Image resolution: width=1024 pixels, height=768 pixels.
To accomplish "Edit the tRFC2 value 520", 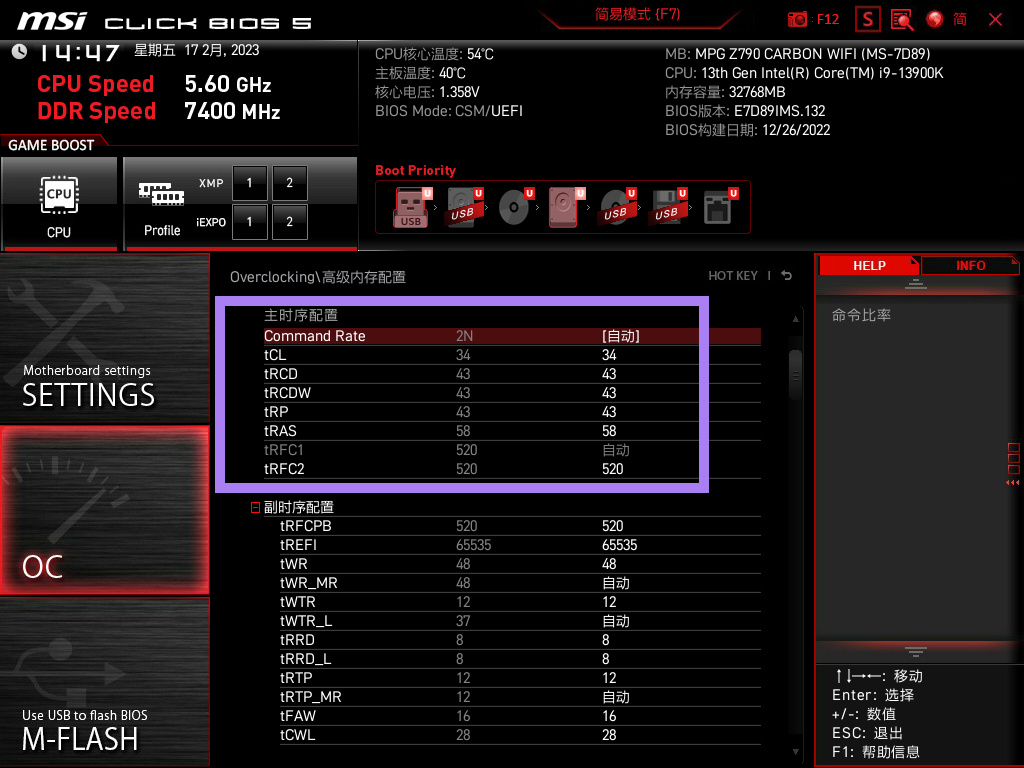I will point(613,469).
